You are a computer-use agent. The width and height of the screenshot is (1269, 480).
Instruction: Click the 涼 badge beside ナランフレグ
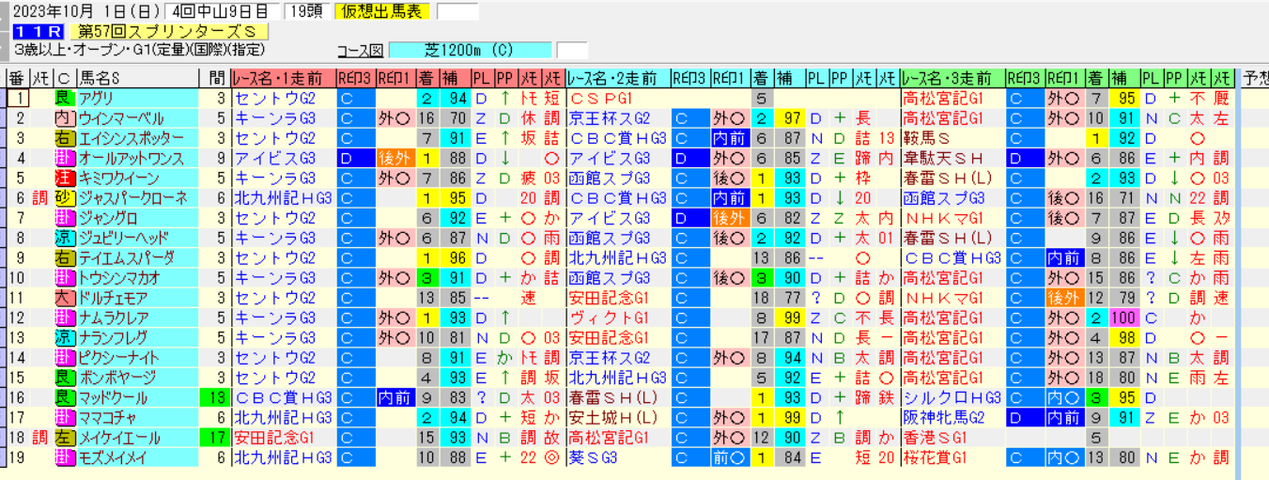[64, 338]
